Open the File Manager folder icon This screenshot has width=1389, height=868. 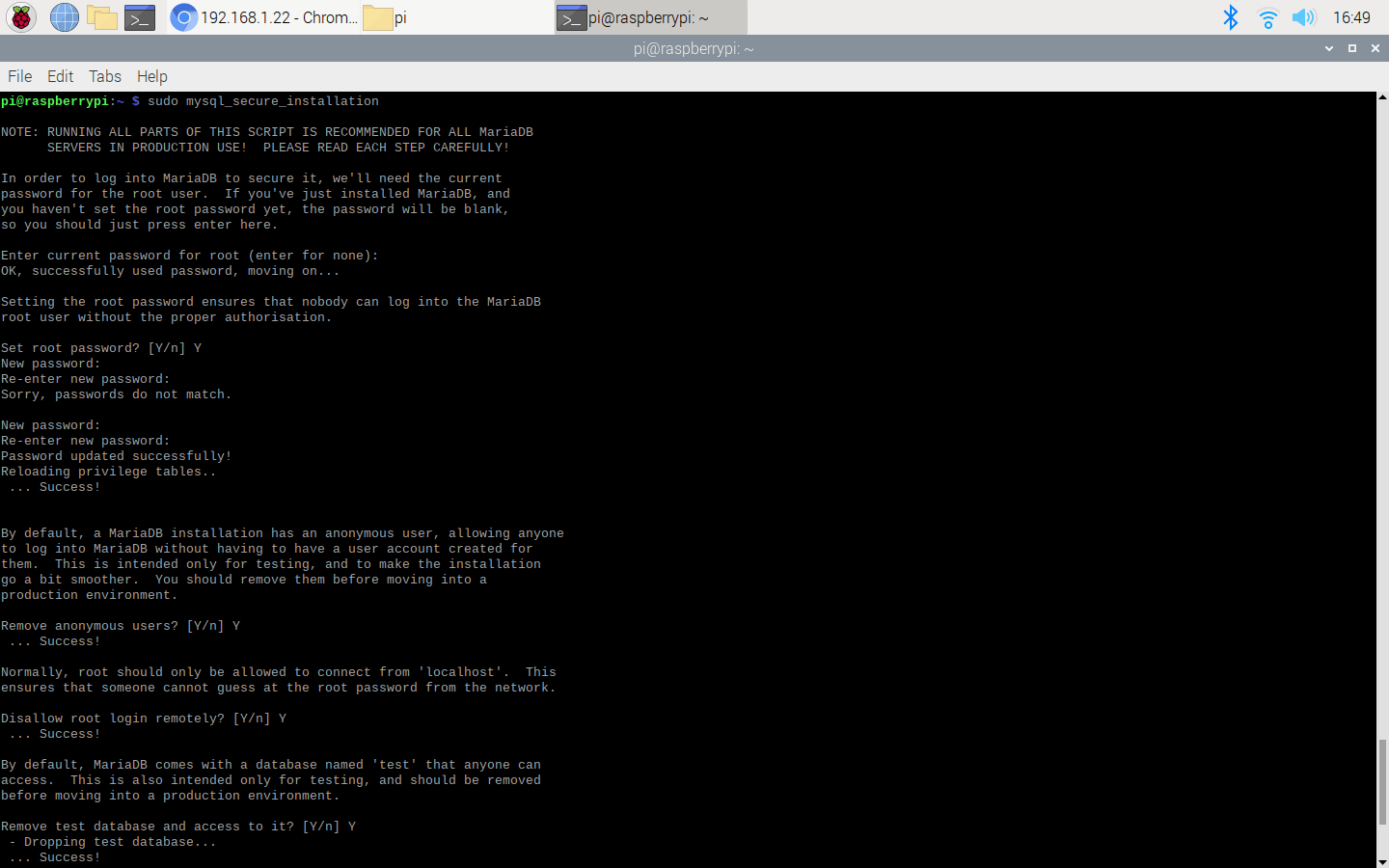coord(102,17)
